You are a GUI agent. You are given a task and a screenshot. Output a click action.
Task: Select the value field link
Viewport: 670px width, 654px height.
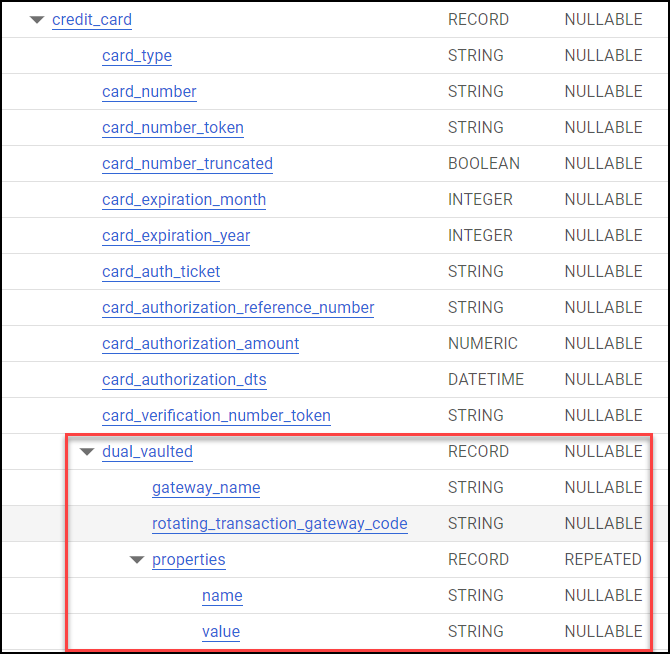click(221, 631)
